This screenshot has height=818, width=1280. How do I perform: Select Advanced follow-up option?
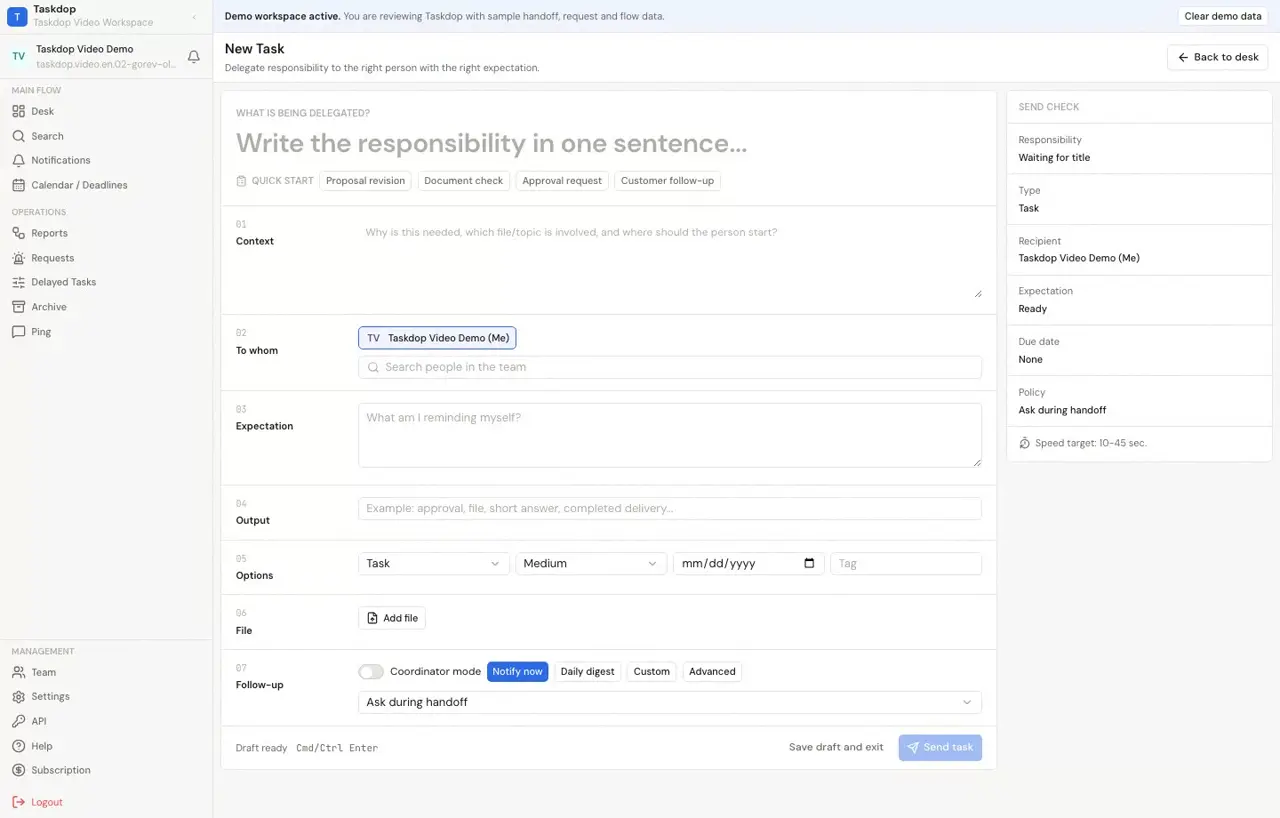712,672
